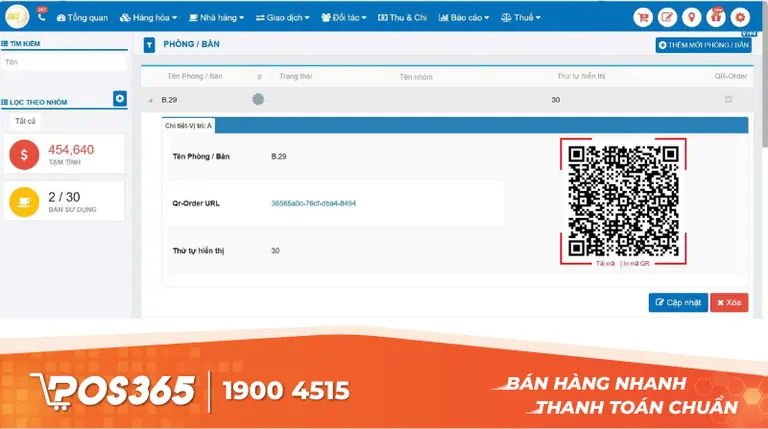Screen dimensions: 768x429
Task: Sort by Thứ tự hiển thị column header
Action: click(x=581, y=76)
